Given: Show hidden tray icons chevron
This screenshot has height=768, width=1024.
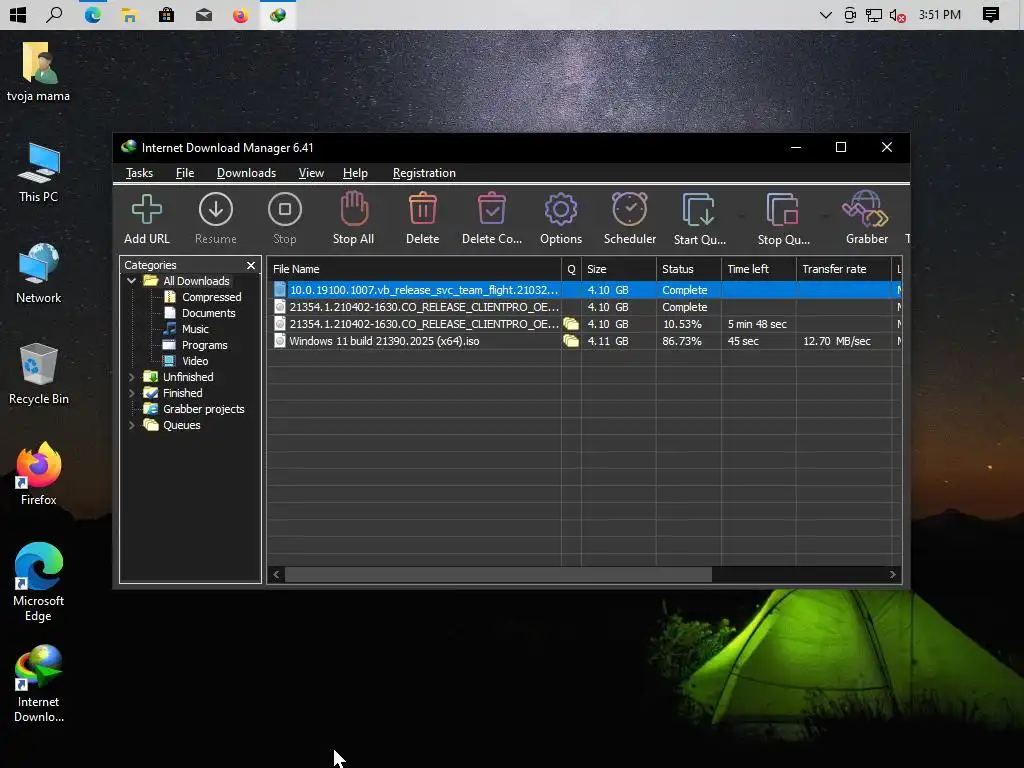Looking at the screenshot, I should tap(825, 14).
